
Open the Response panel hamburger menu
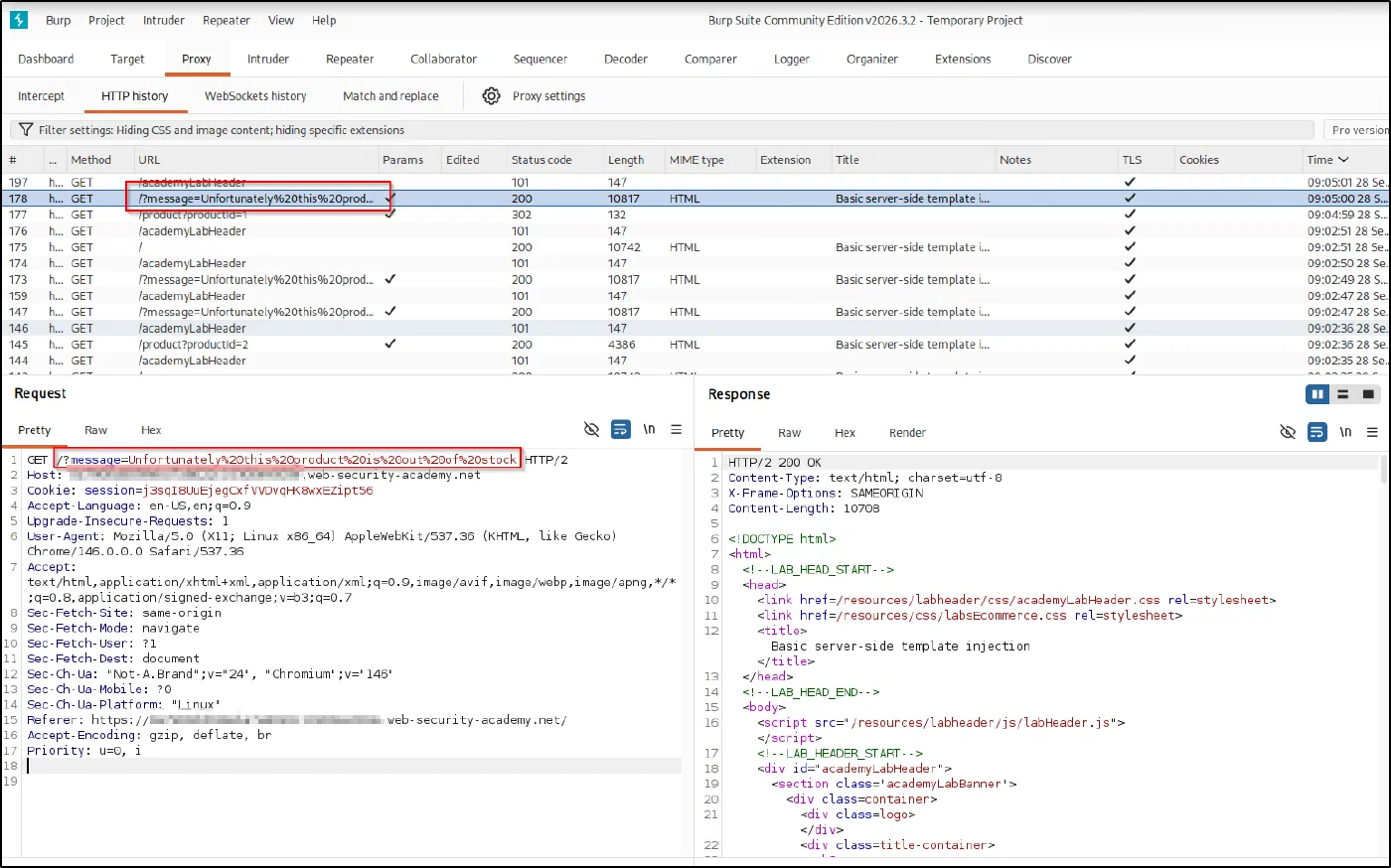click(1372, 432)
